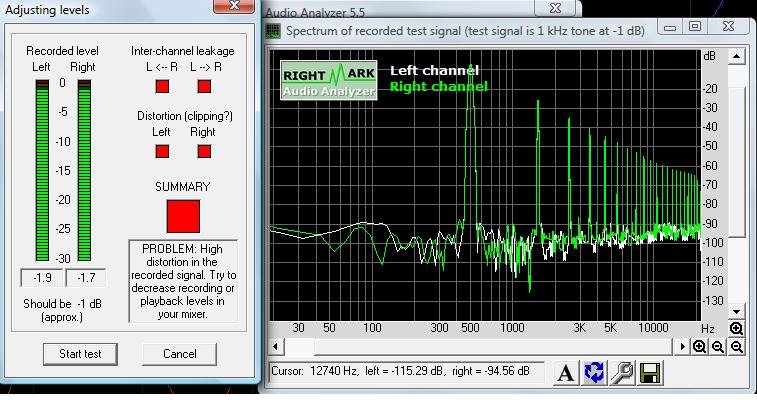Click the middle zoom-out magnifier in the bottom row

718,346
